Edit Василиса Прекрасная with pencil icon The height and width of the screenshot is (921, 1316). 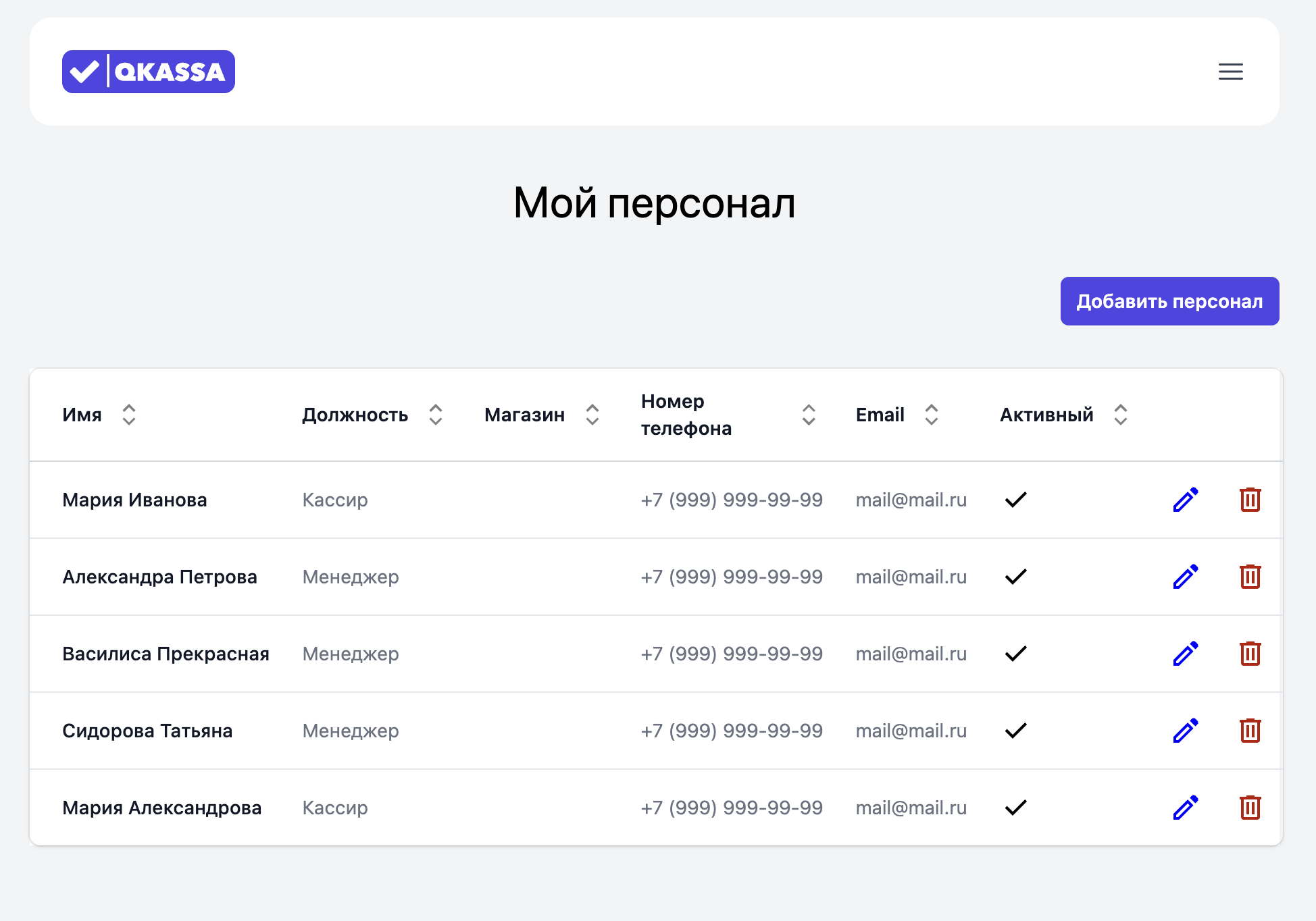[x=1186, y=654]
